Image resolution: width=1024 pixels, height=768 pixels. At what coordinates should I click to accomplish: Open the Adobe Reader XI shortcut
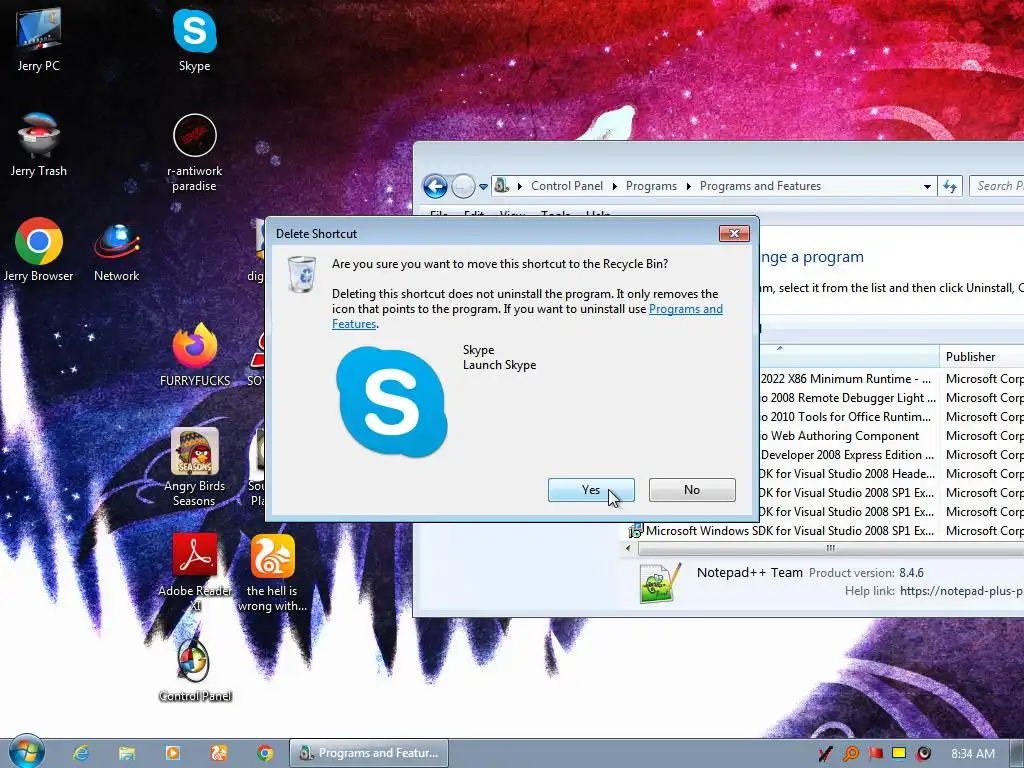[195, 572]
